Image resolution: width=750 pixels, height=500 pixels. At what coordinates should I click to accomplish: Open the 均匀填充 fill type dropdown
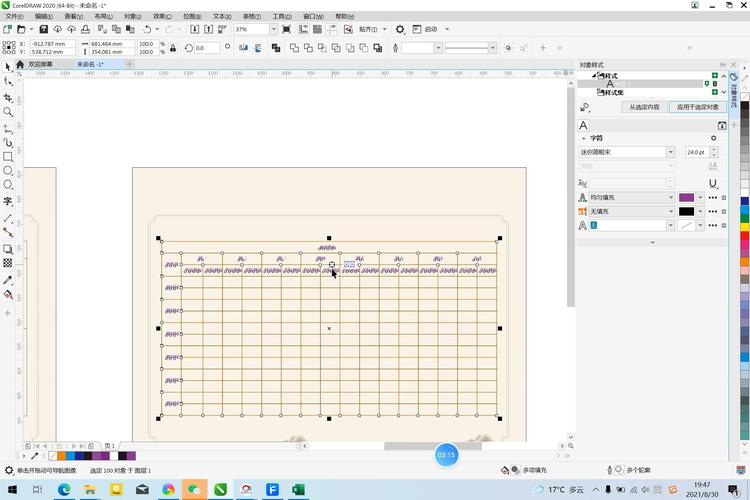[x=670, y=197]
